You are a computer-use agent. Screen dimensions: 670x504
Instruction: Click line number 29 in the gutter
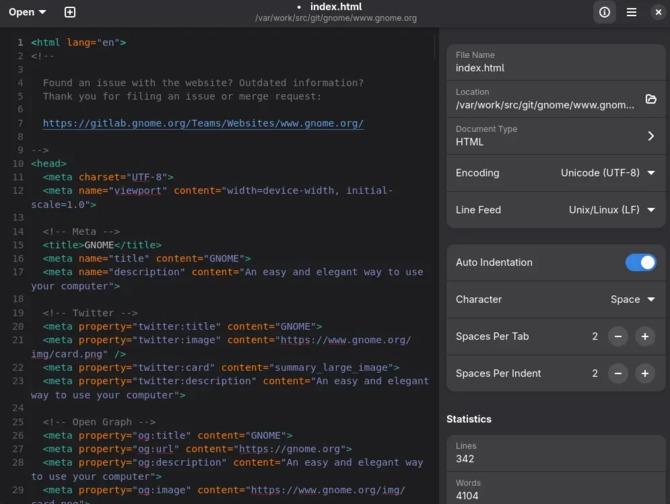click(x=18, y=490)
